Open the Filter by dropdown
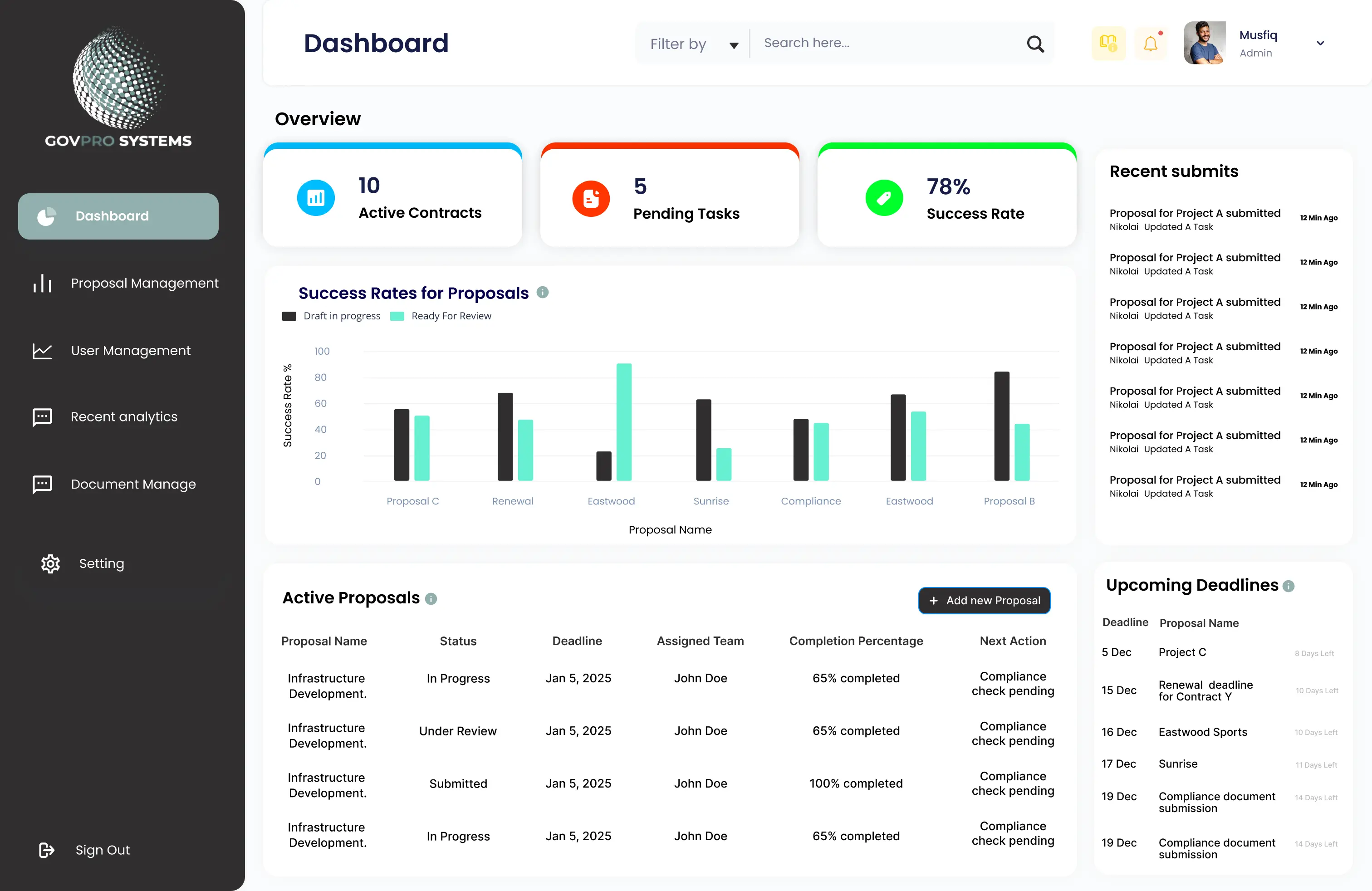 (x=694, y=44)
